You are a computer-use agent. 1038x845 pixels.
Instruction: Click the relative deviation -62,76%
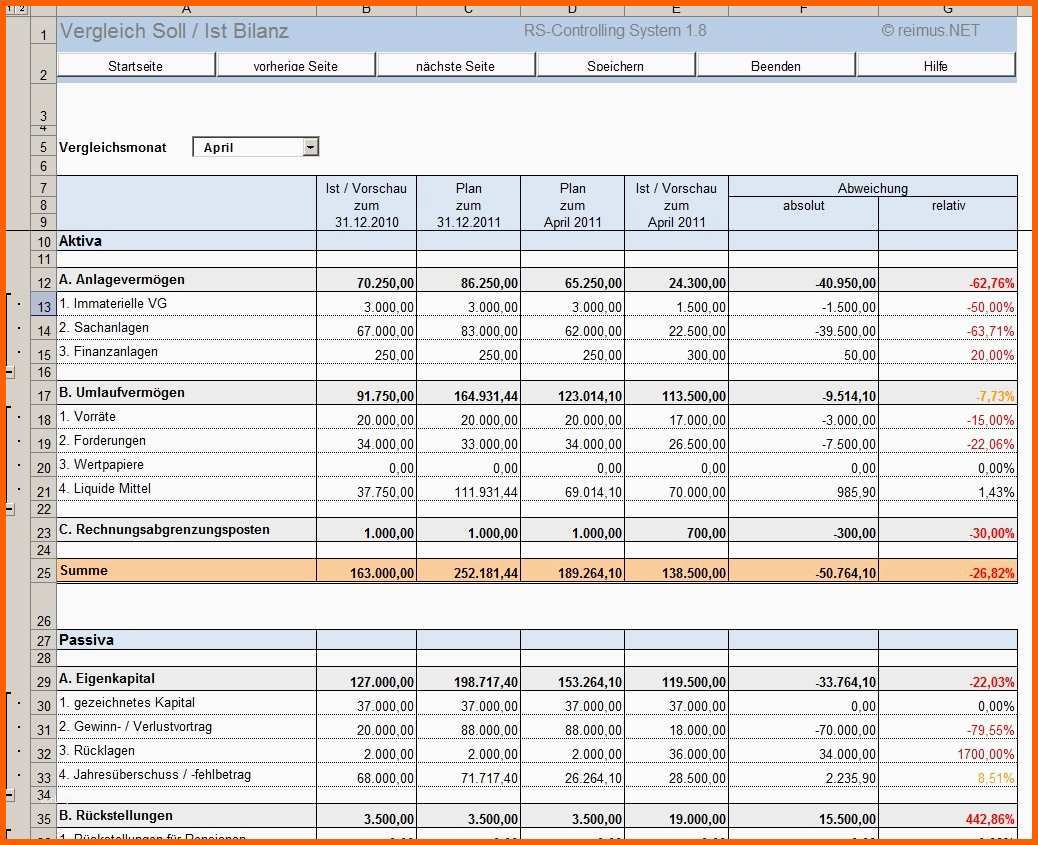pos(991,283)
